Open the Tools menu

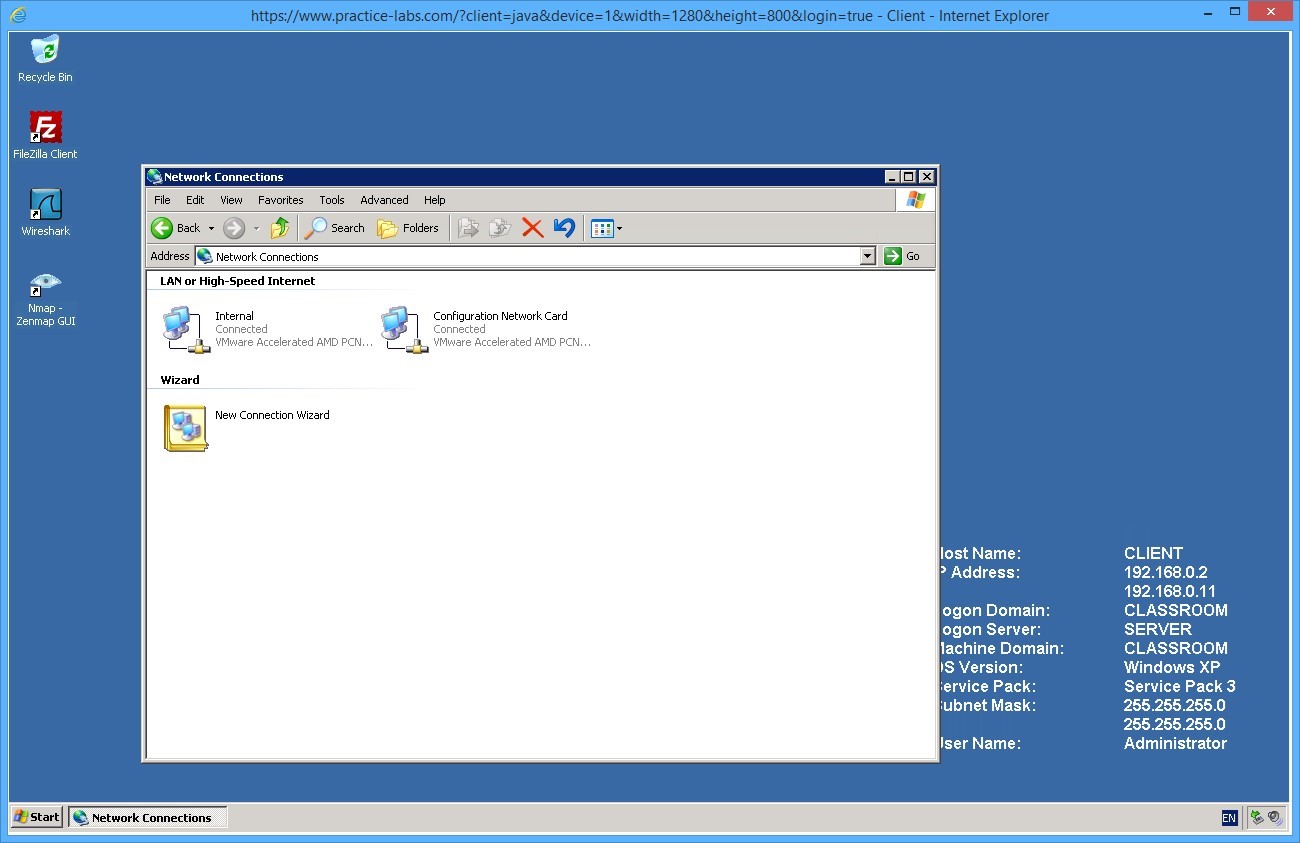331,200
